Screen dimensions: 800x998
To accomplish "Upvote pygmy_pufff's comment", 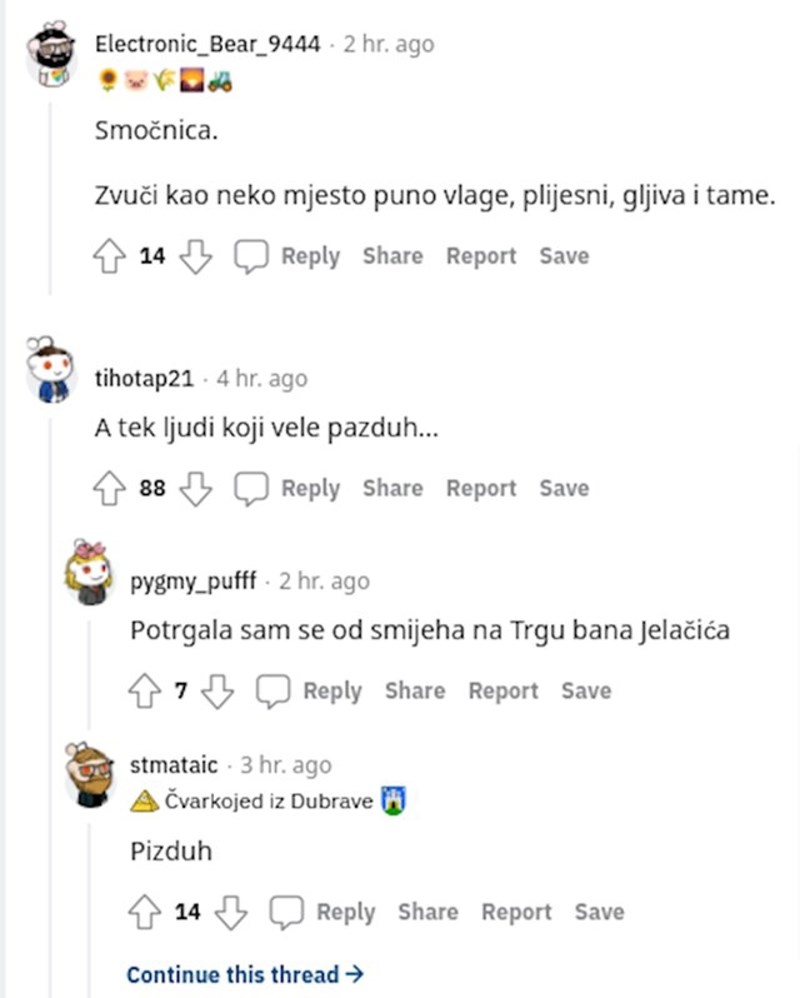I will tap(142, 691).
